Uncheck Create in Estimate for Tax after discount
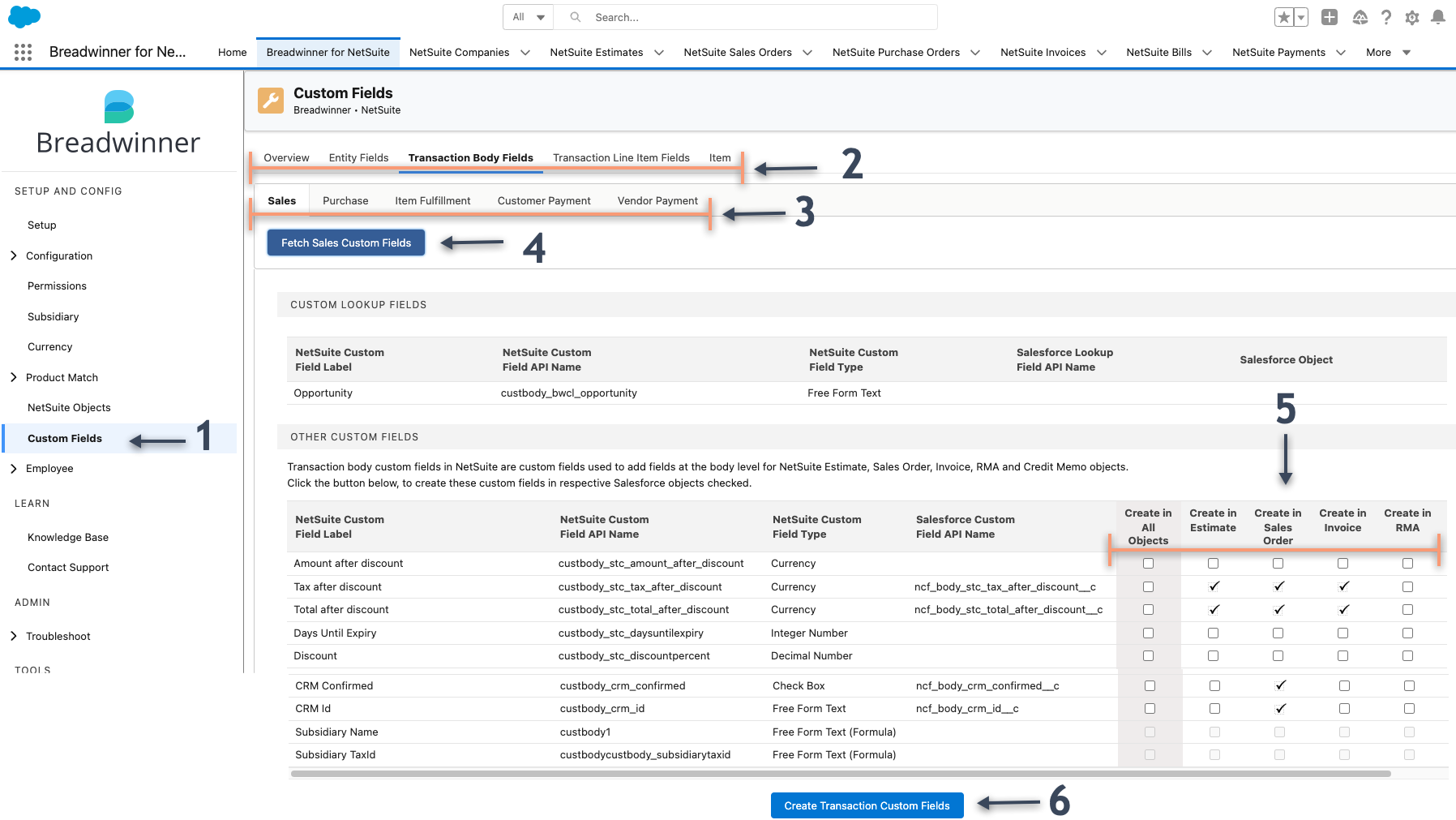This screenshot has width=1456, height=820. pyautogui.click(x=1213, y=586)
